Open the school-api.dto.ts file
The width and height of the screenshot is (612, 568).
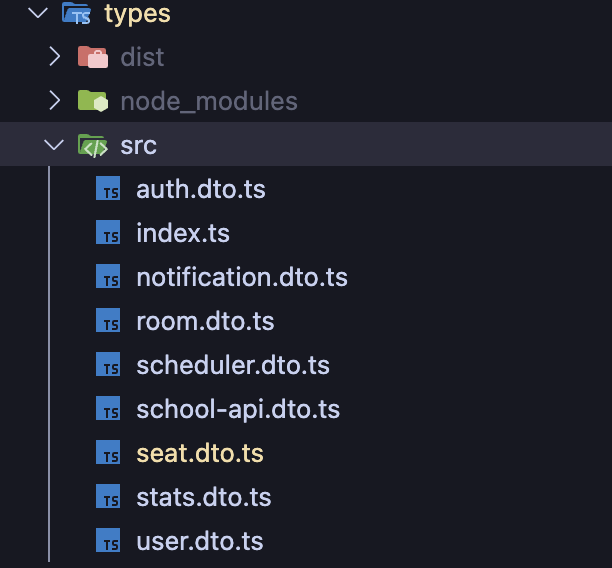[x=238, y=409]
